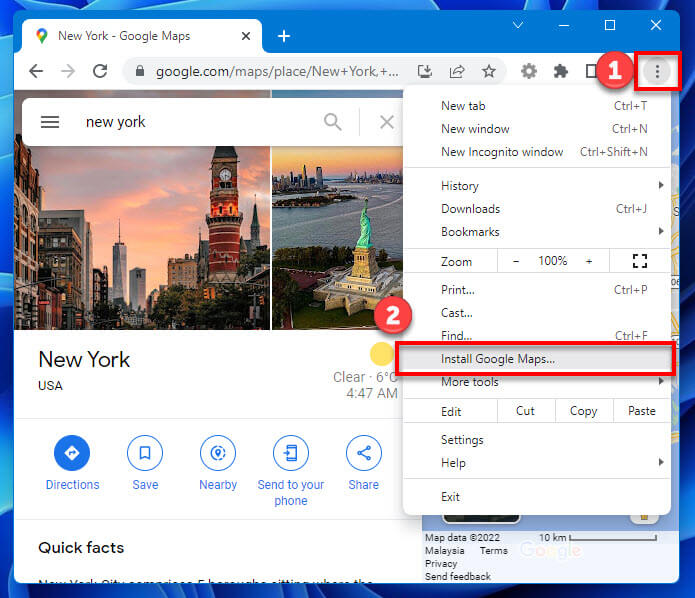Image resolution: width=695 pixels, height=598 pixels.
Task: Click the install app icon in address bar
Action: pos(425,71)
